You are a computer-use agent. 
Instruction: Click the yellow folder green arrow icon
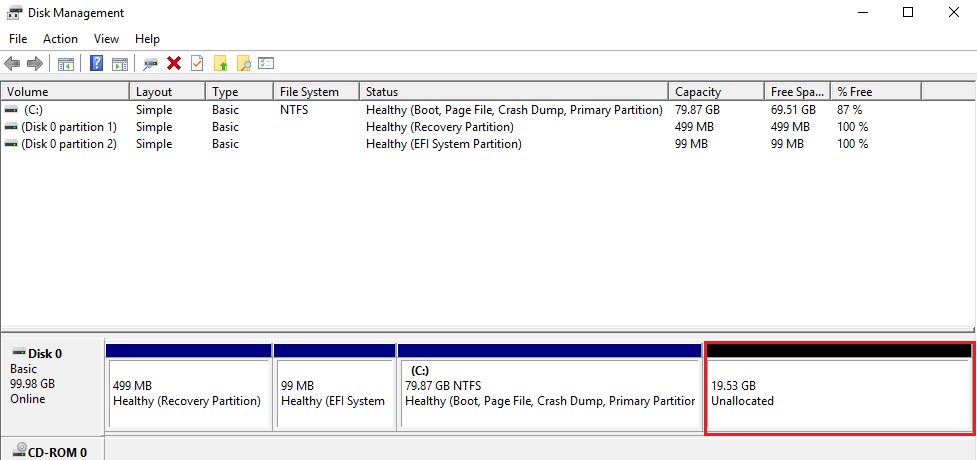pyautogui.click(x=221, y=64)
